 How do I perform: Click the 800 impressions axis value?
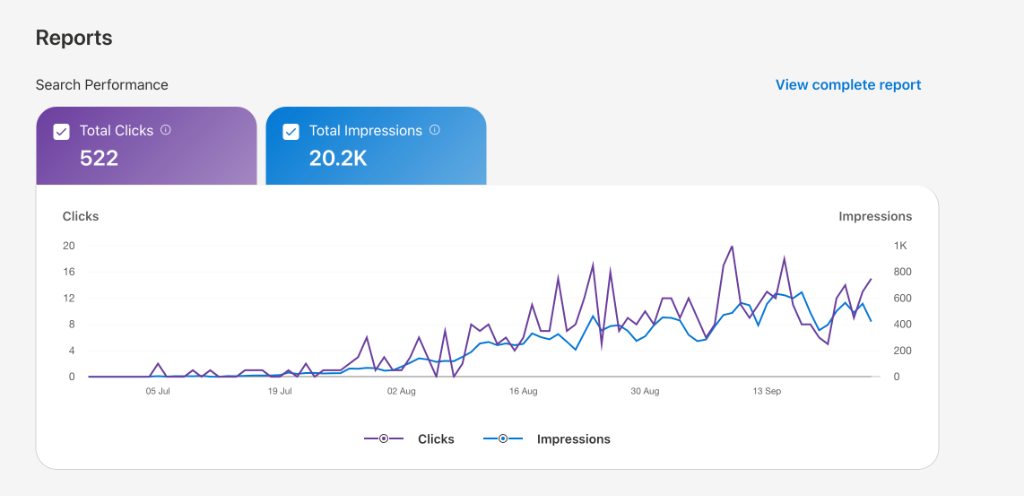pos(903,271)
